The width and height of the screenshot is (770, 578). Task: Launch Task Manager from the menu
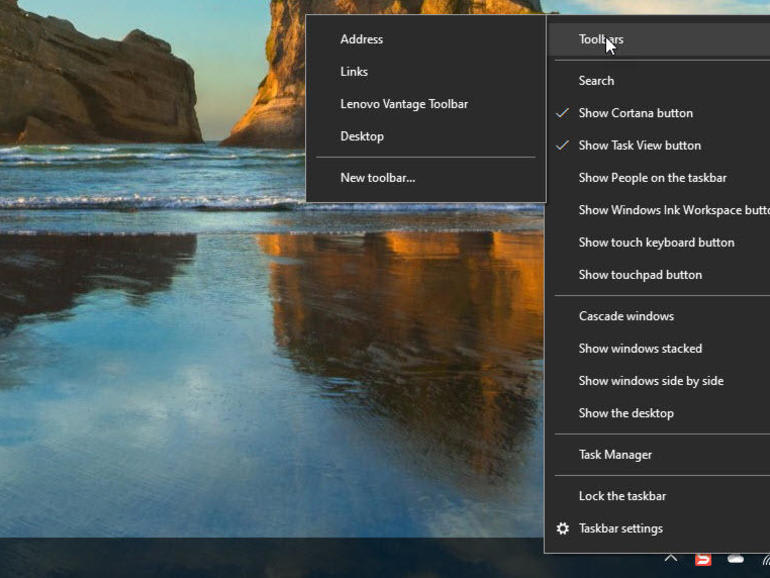click(x=615, y=454)
